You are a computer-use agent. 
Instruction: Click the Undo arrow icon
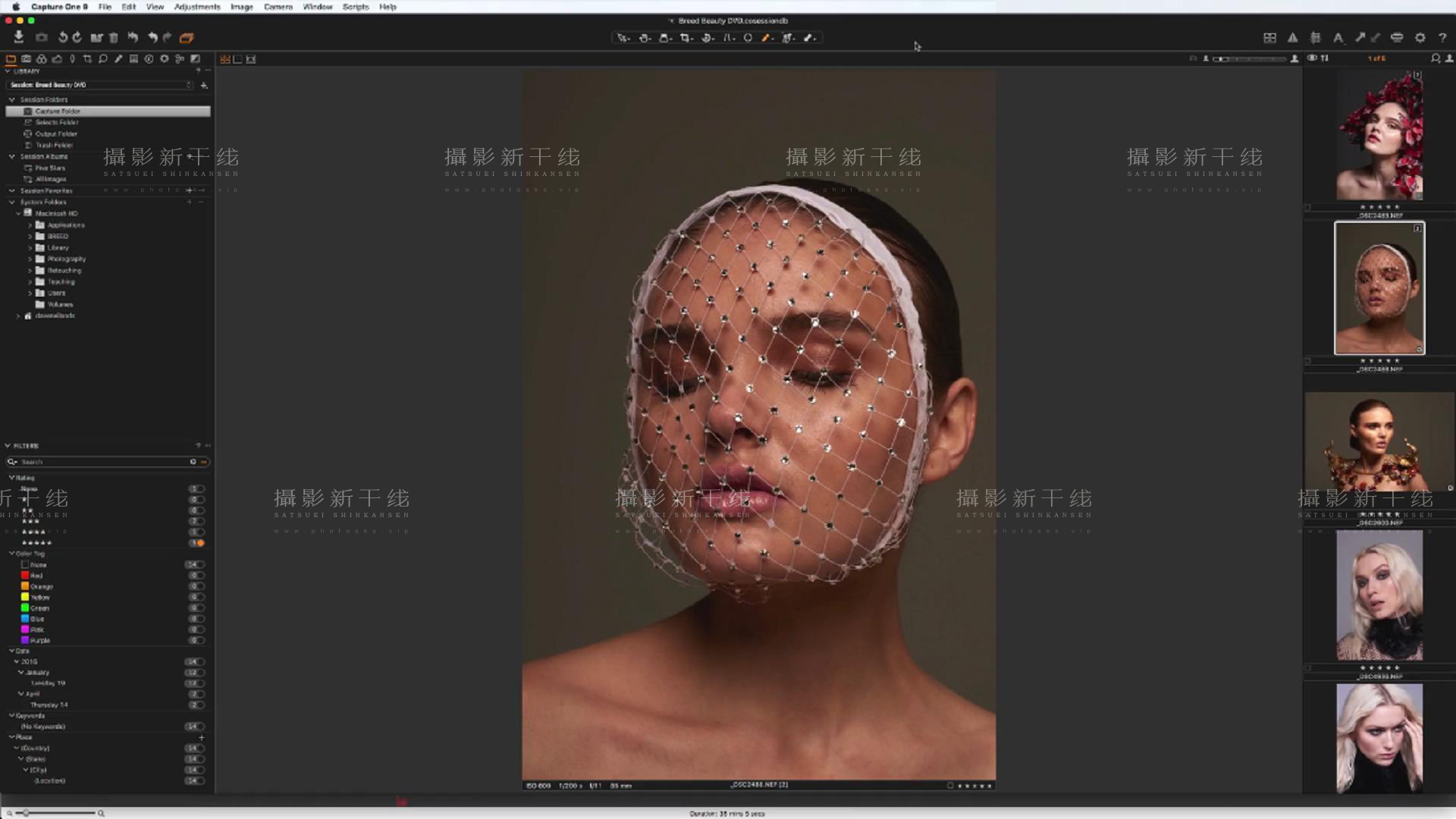point(153,37)
